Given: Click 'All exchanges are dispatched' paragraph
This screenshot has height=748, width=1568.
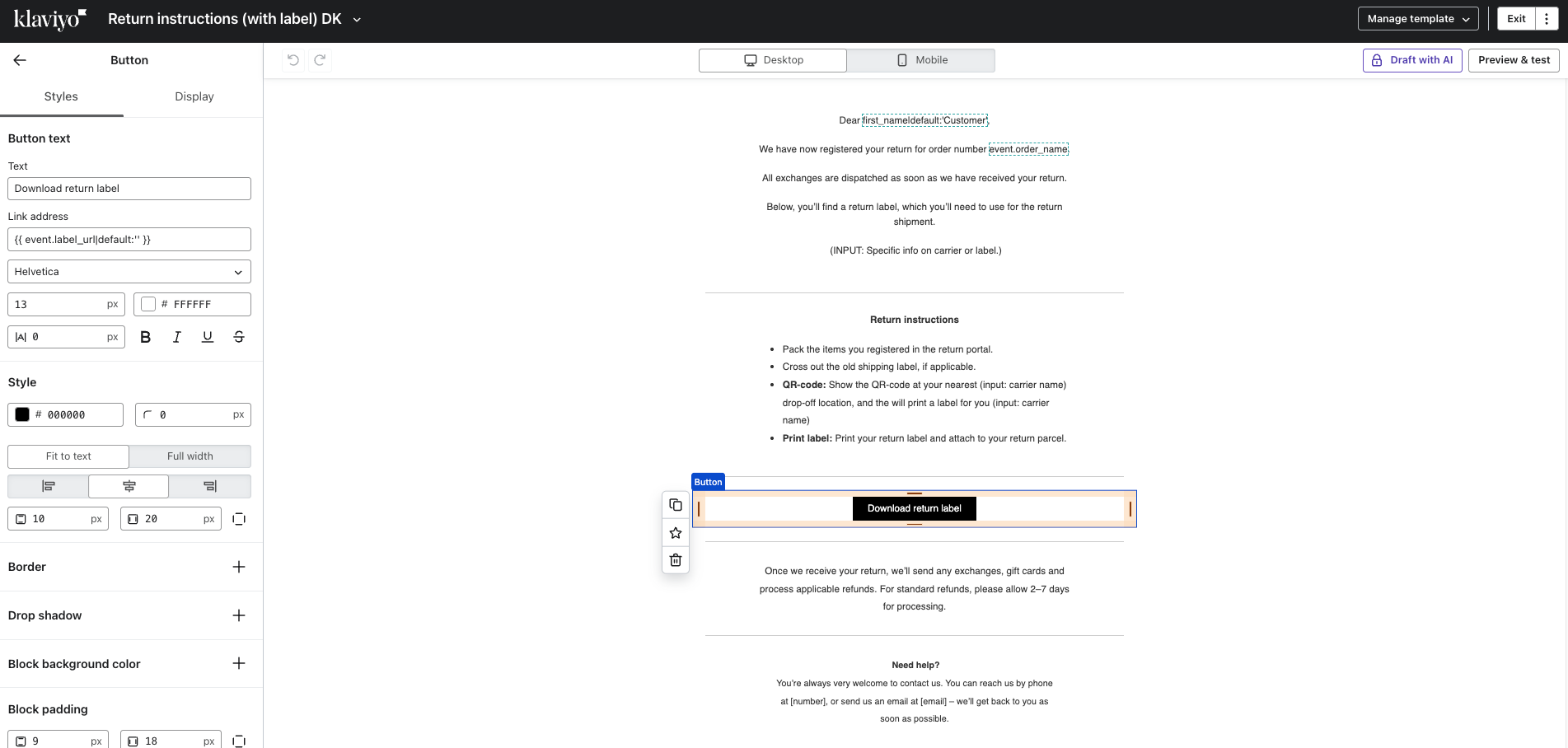Looking at the screenshot, I should coord(915,178).
